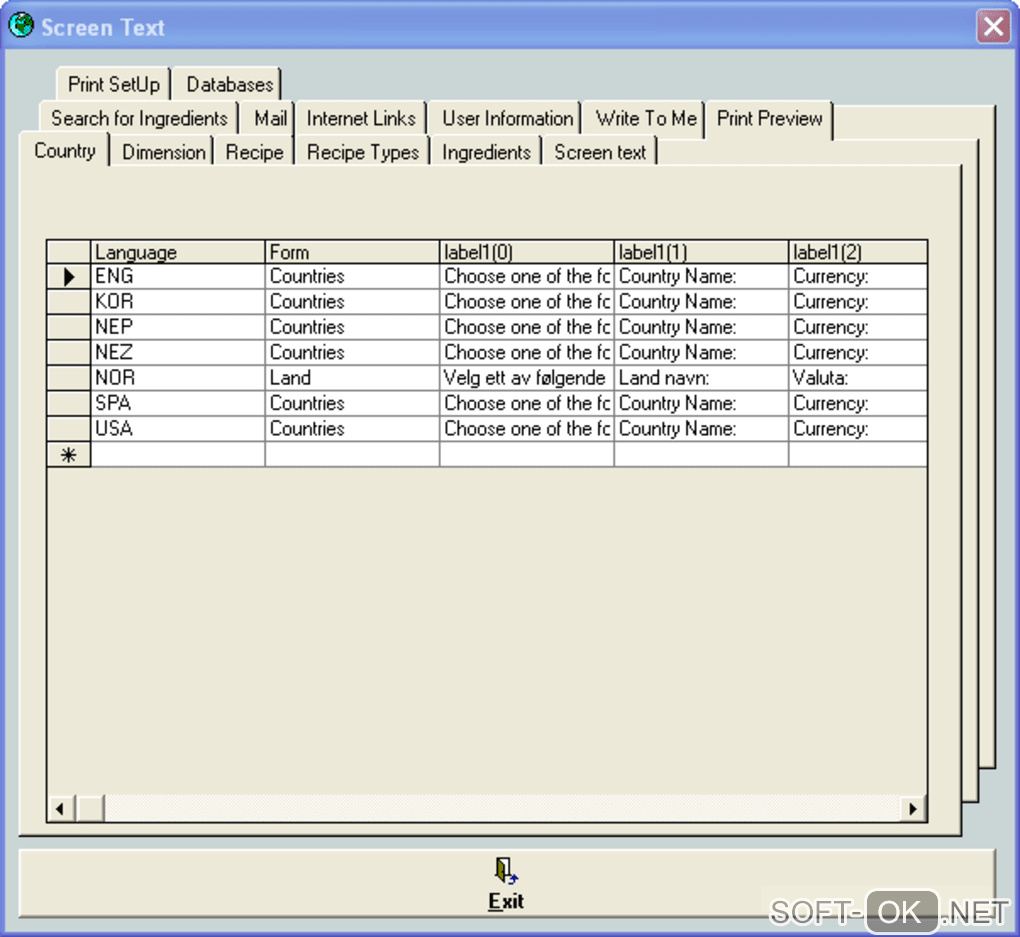Click the Land form cell
The height and width of the screenshot is (937, 1020).
[352, 378]
